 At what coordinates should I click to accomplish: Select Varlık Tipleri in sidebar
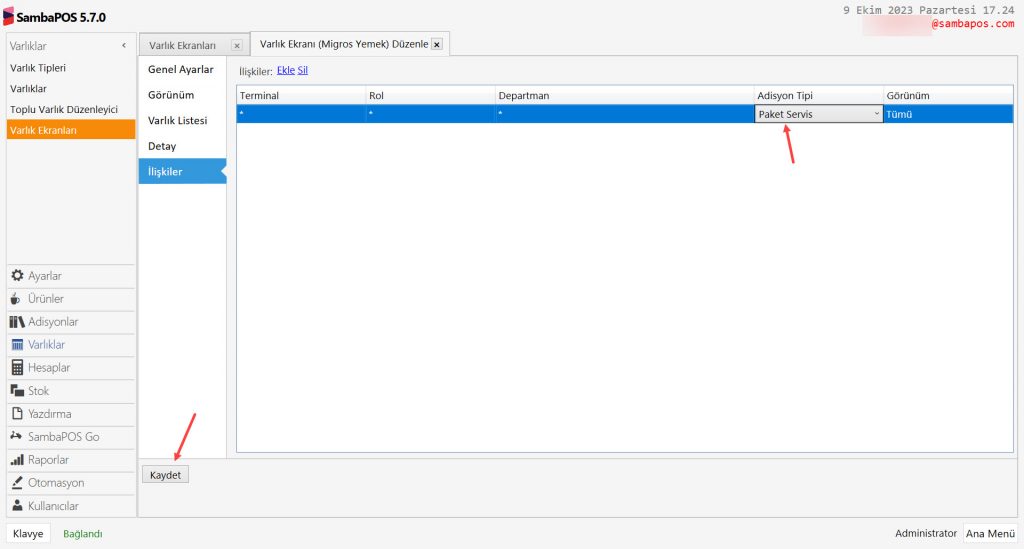(x=38, y=68)
